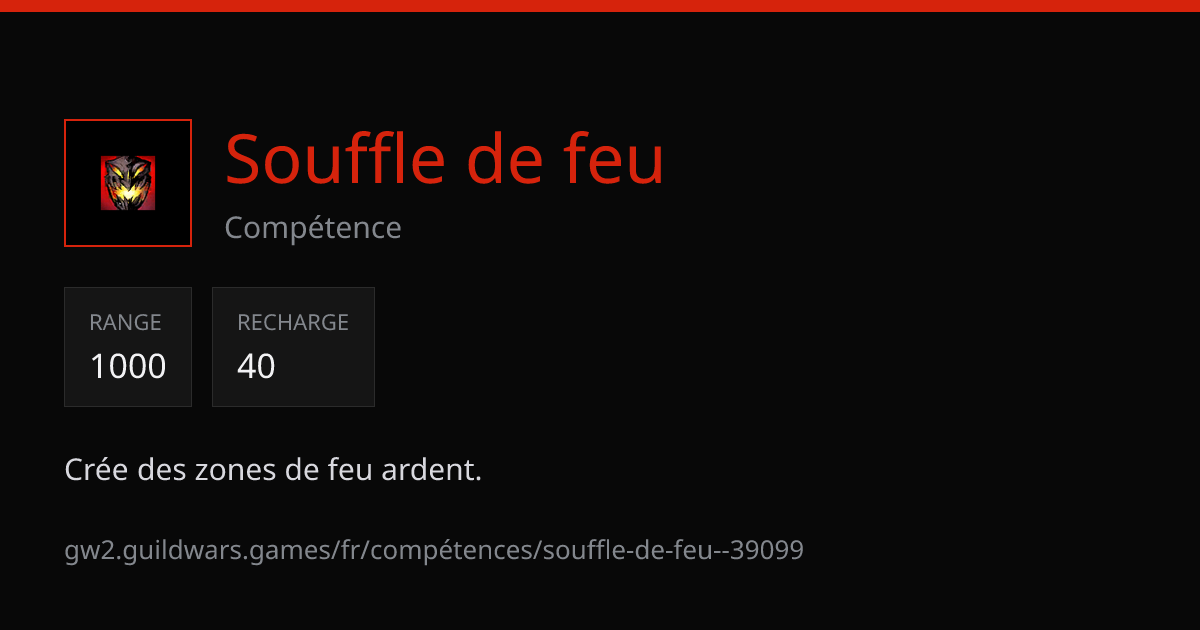Click the RANGE stat card
Image resolution: width=1200 pixels, height=630 pixels.
click(x=128, y=347)
